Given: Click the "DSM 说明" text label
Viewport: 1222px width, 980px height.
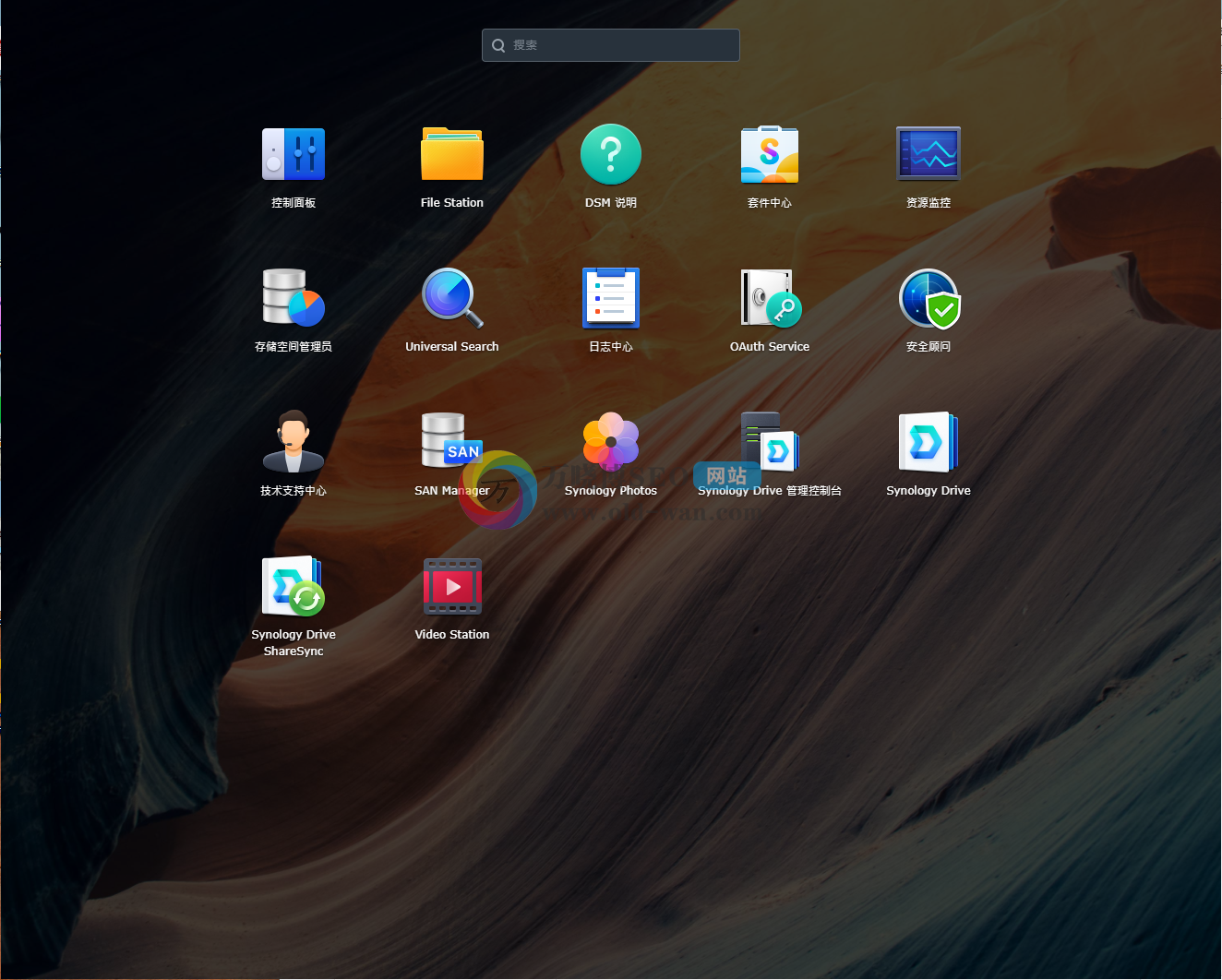Looking at the screenshot, I should click(611, 202).
